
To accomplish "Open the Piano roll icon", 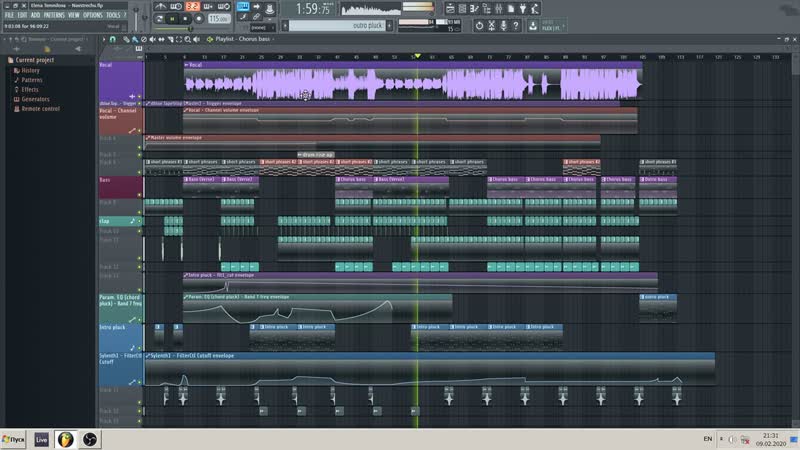I will (474, 8).
